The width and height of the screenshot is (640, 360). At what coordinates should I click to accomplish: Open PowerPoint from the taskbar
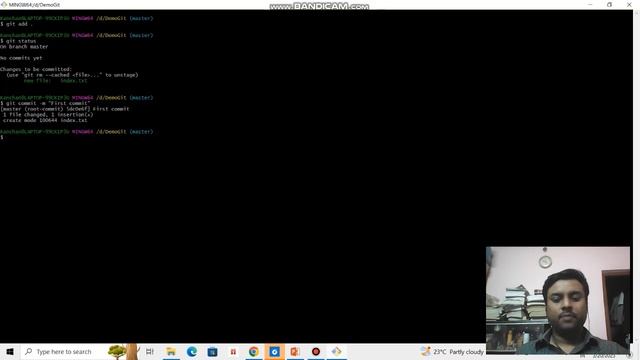point(295,351)
